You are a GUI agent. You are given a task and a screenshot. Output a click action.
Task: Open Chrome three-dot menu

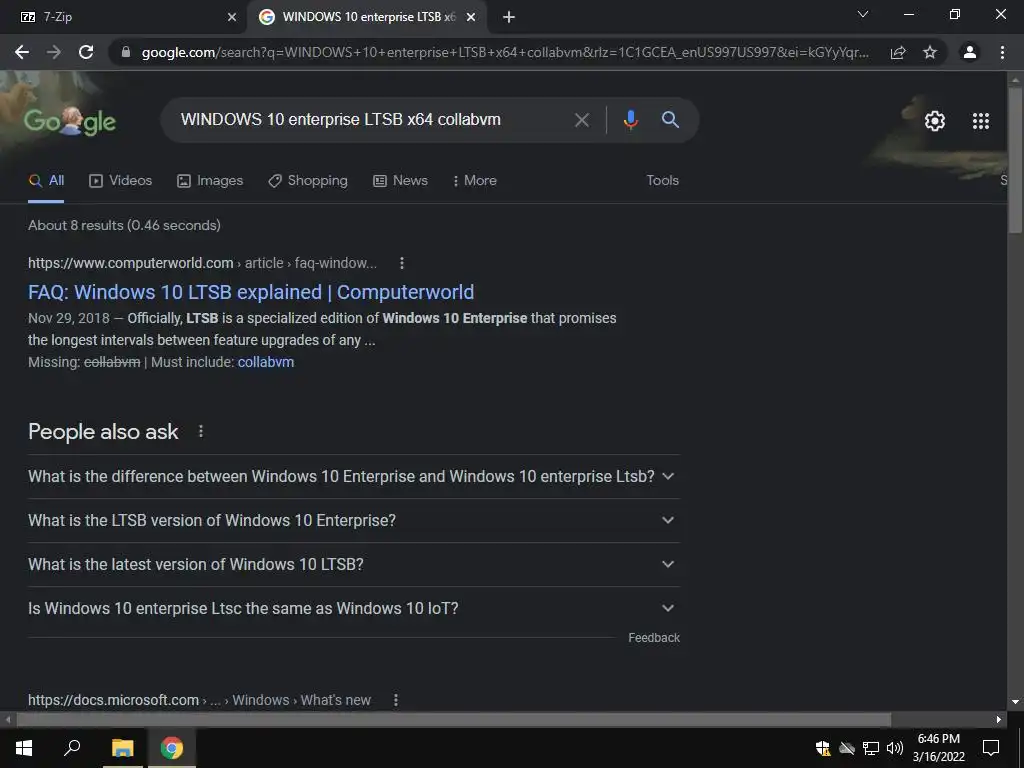pyautogui.click(x=1002, y=52)
